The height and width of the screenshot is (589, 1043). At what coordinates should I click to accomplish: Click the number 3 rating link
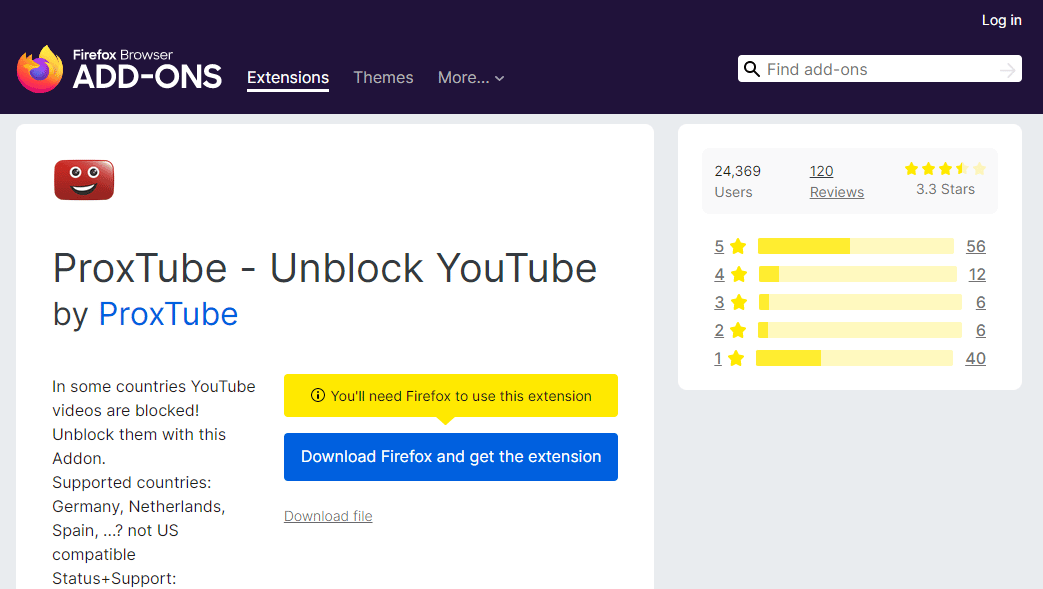(719, 302)
